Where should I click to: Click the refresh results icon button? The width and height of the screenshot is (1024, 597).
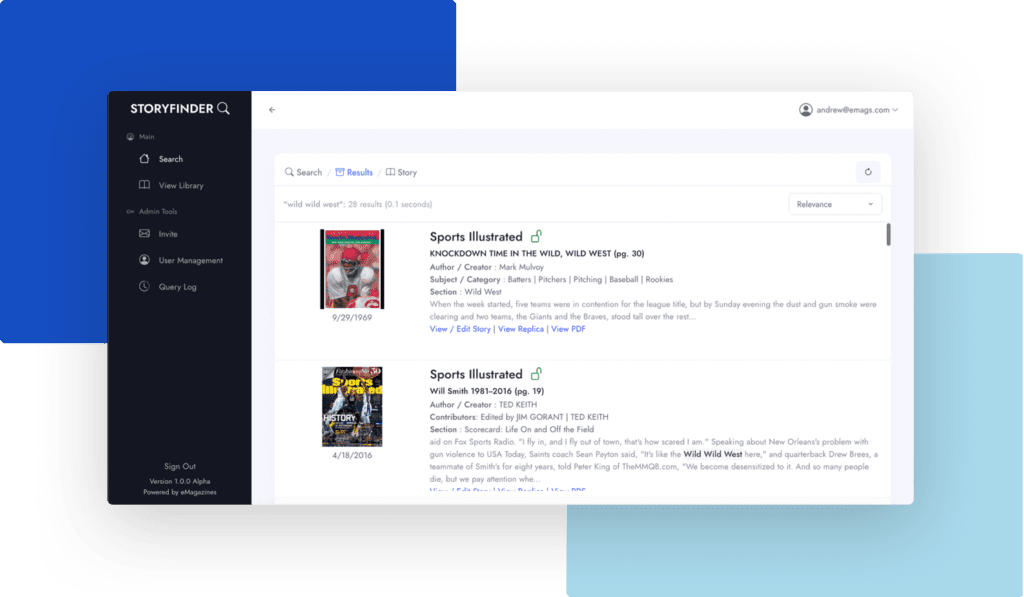pyautogui.click(x=868, y=172)
